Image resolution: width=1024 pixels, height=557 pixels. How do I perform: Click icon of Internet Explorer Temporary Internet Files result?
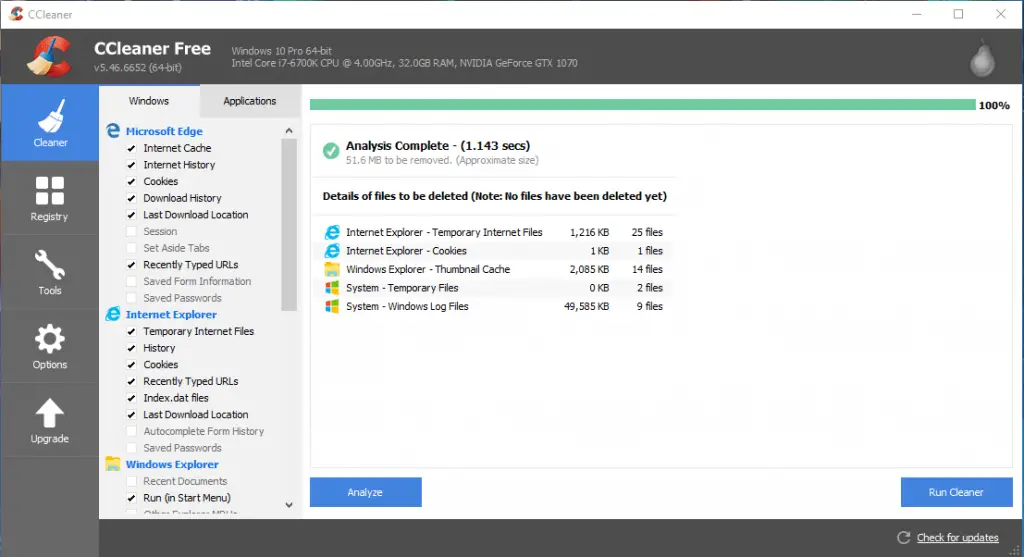(x=332, y=232)
